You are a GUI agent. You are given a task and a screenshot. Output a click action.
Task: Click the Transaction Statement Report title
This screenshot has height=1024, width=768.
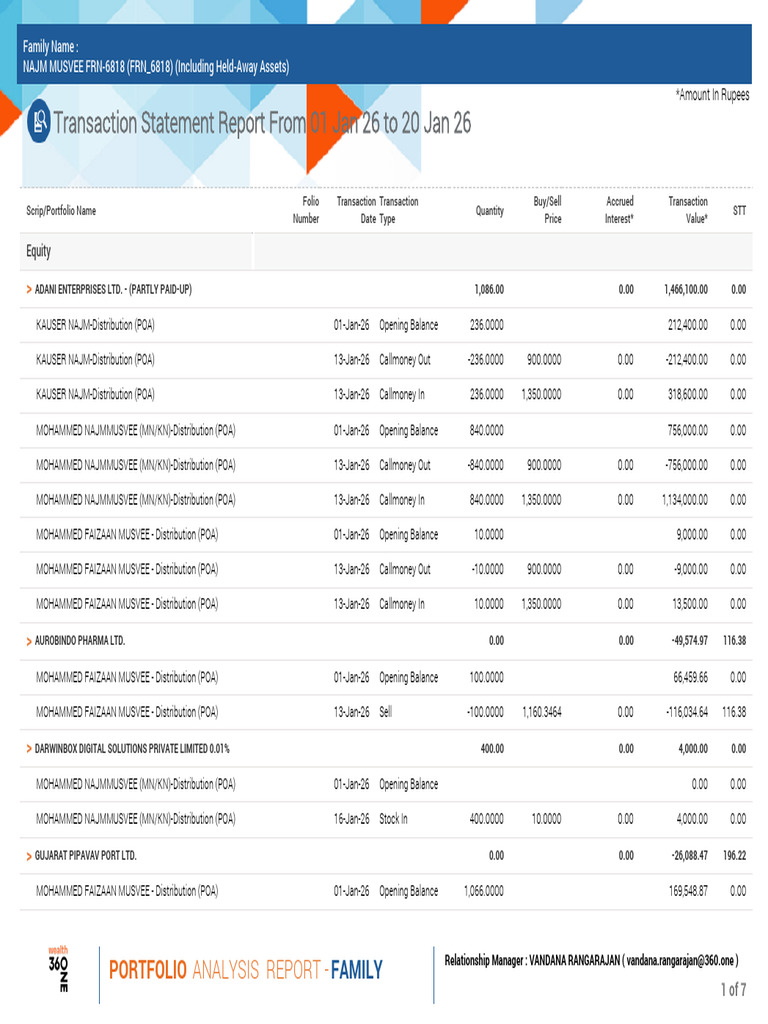tap(262, 123)
